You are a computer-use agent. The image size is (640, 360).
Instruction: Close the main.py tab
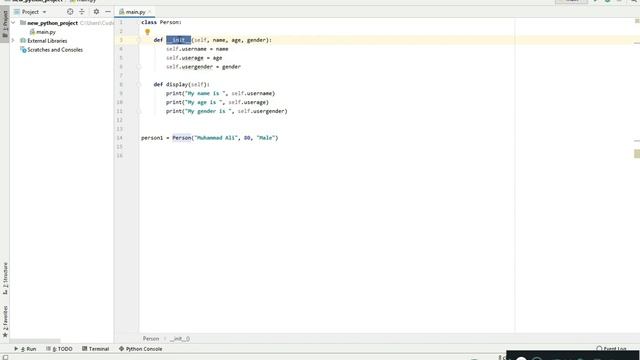(x=150, y=12)
